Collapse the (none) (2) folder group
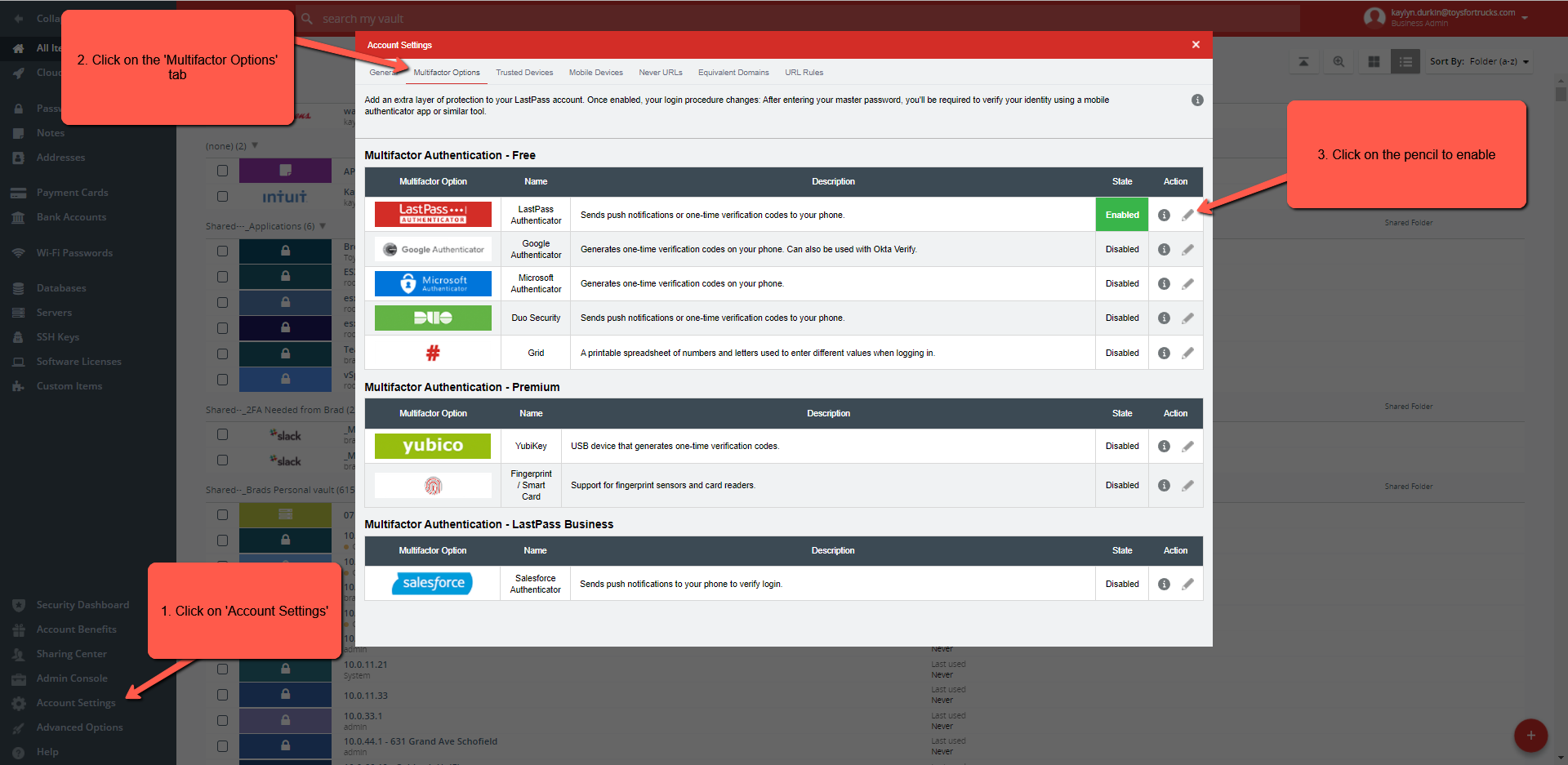Image resolution: width=1568 pixels, height=765 pixels. 255,145
